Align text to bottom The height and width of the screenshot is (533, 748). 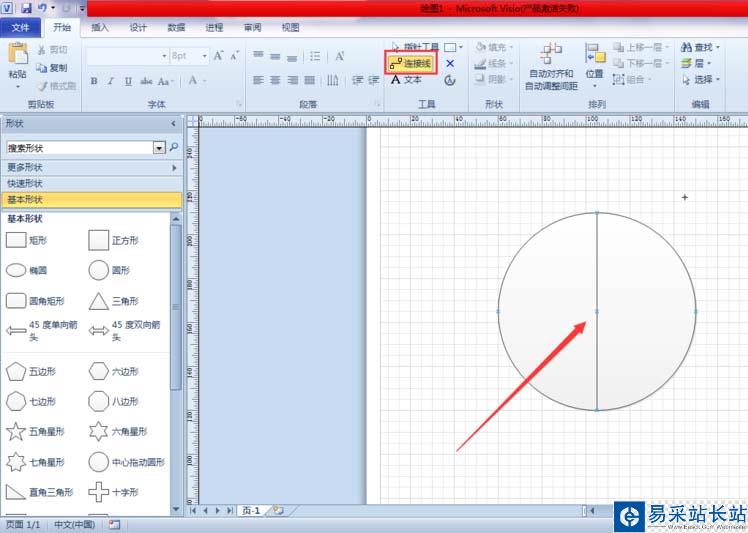pyautogui.click(x=292, y=56)
